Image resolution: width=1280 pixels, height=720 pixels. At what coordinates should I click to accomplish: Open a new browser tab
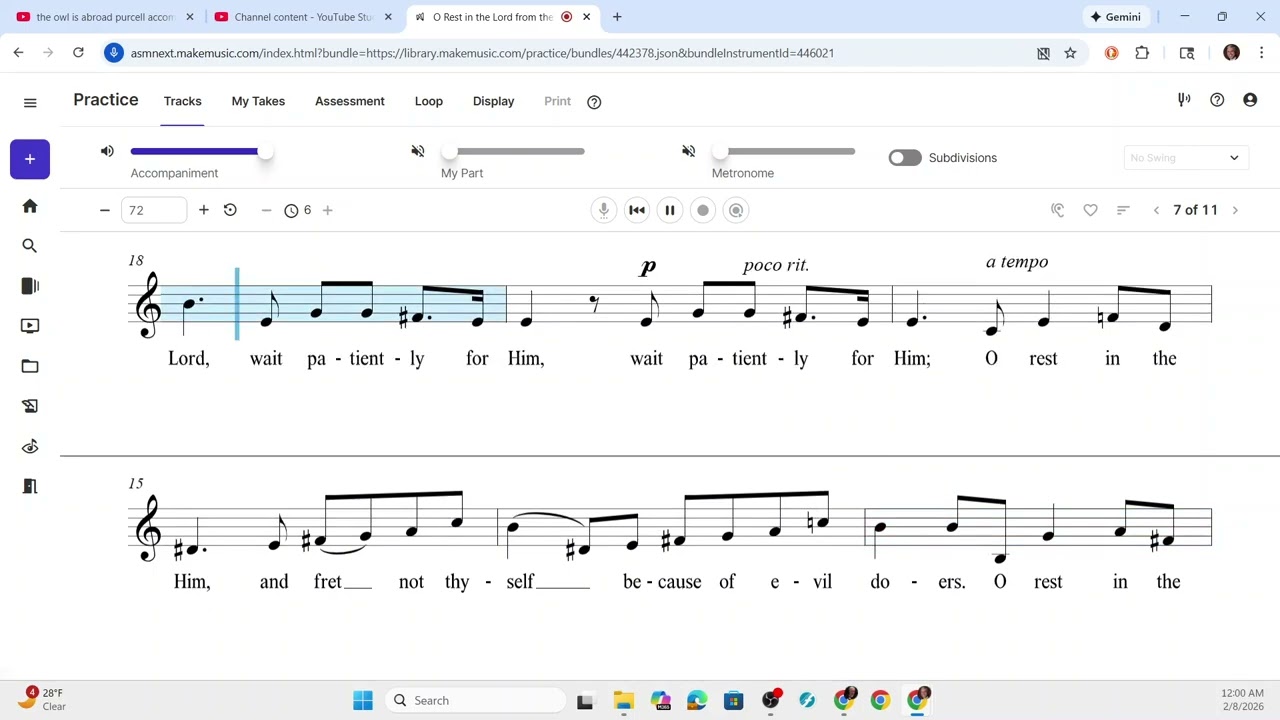(617, 17)
